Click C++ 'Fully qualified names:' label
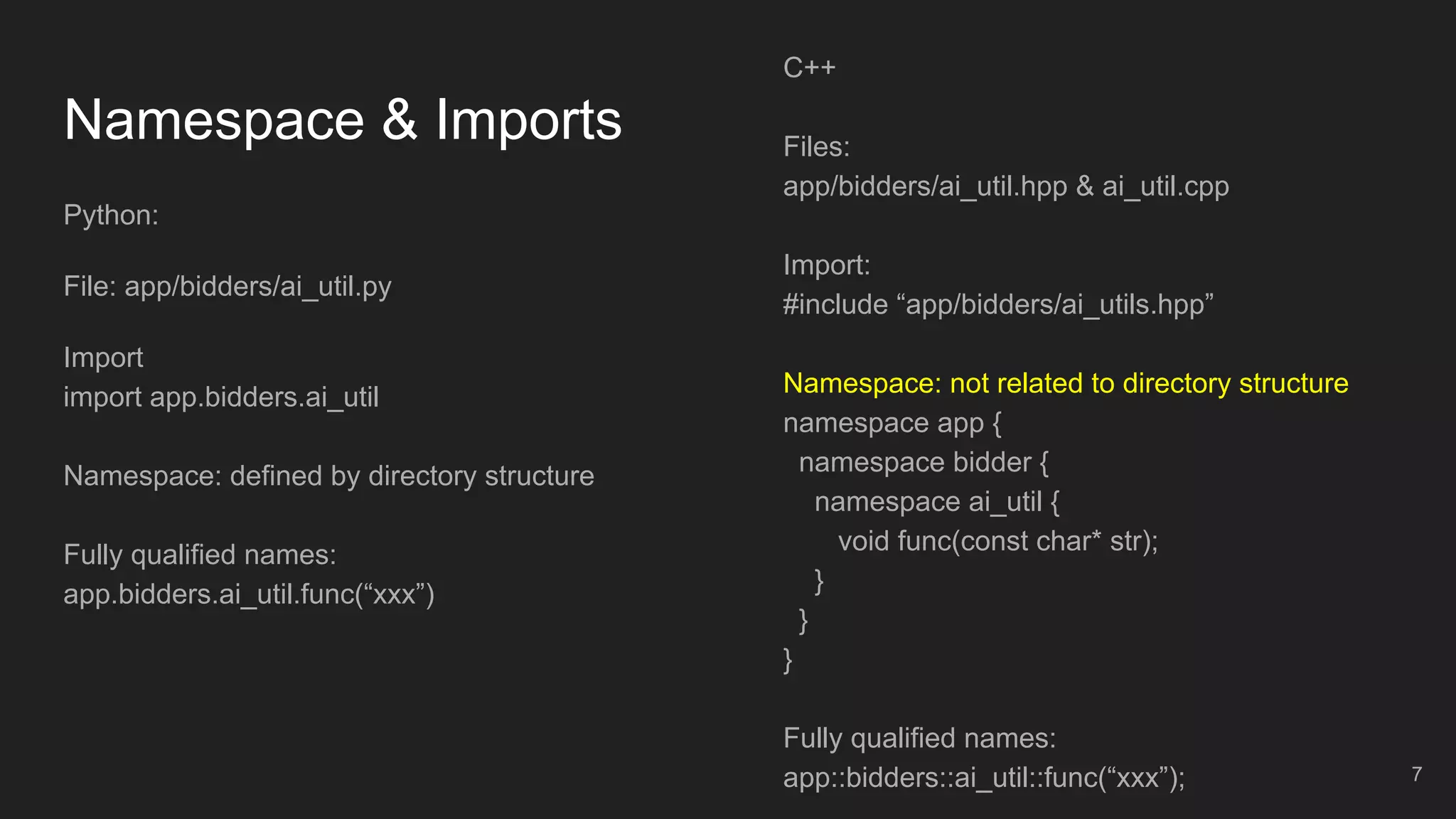Image resolution: width=1456 pixels, height=819 pixels. pyautogui.click(x=919, y=738)
